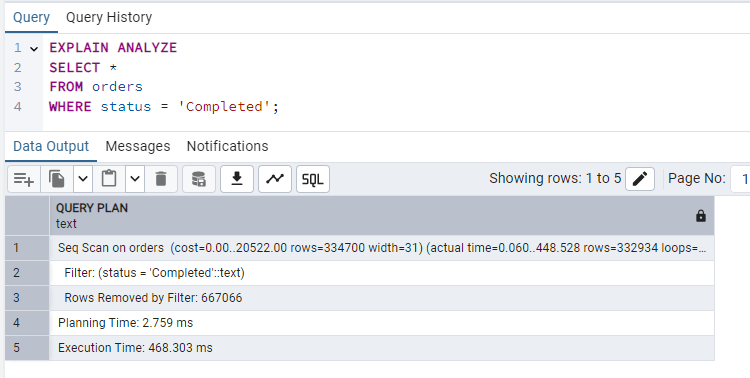Open the Copy options dropdown arrow
Viewport: 750px width, 378px height.
click(83, 179)
